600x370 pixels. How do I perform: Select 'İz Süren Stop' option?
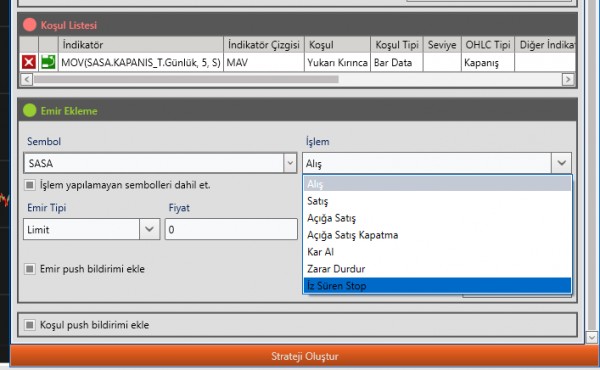(x=437, y=285)
